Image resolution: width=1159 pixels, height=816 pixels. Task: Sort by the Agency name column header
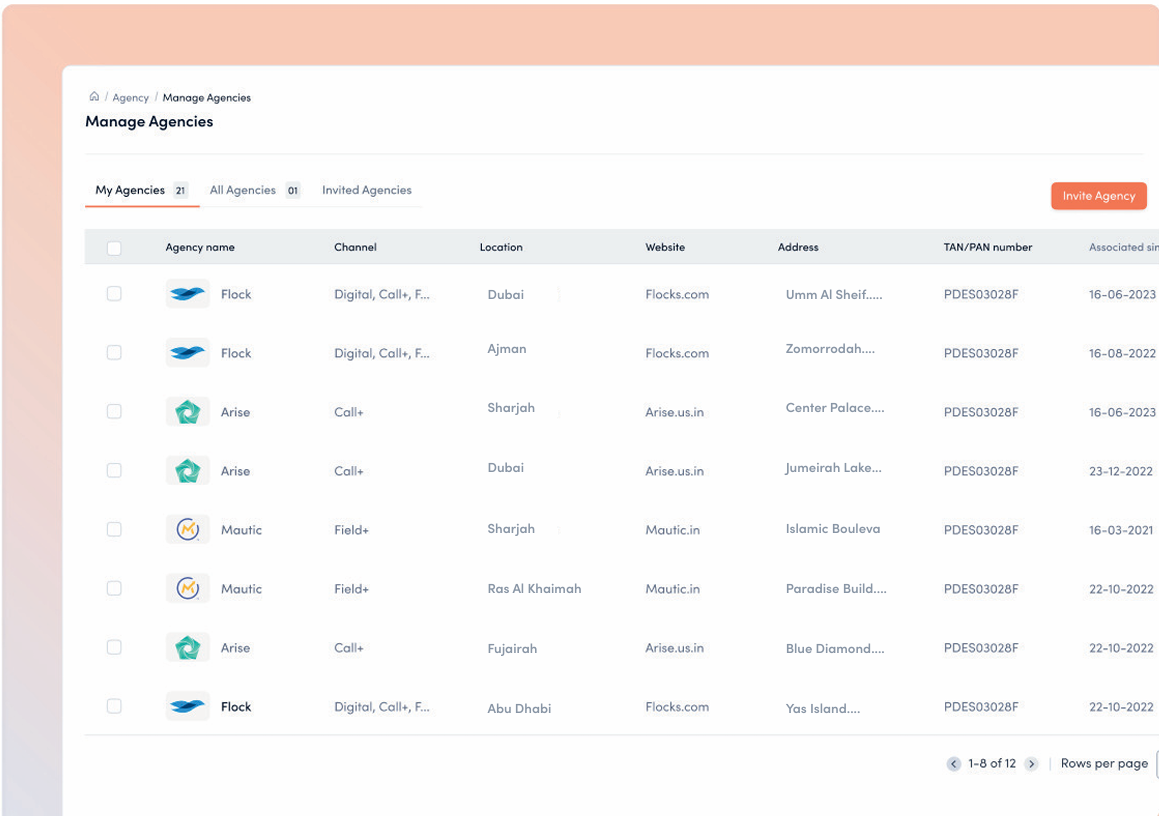coord(200,247)
